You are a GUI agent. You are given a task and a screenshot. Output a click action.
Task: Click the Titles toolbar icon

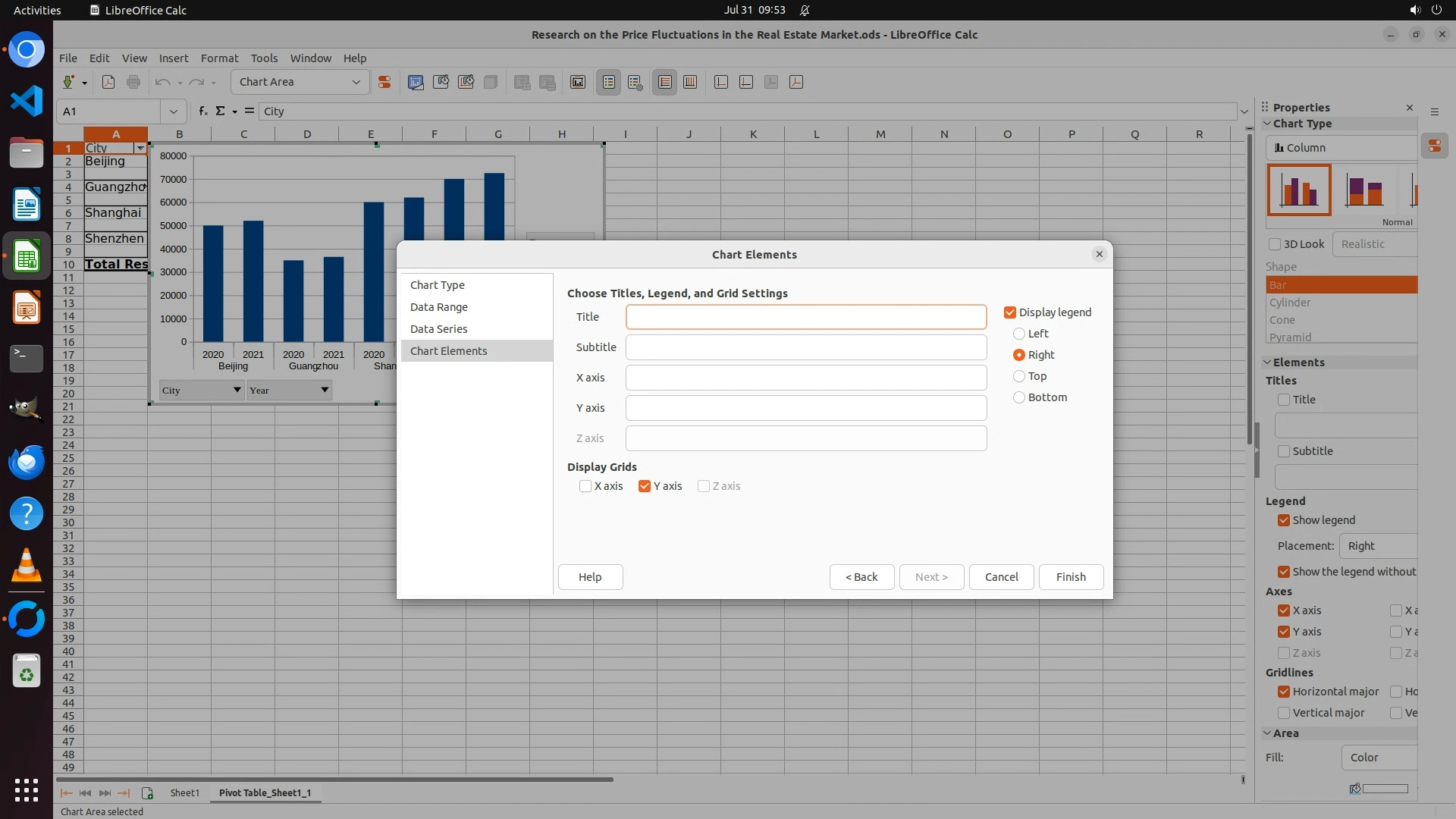click(578, 82)
